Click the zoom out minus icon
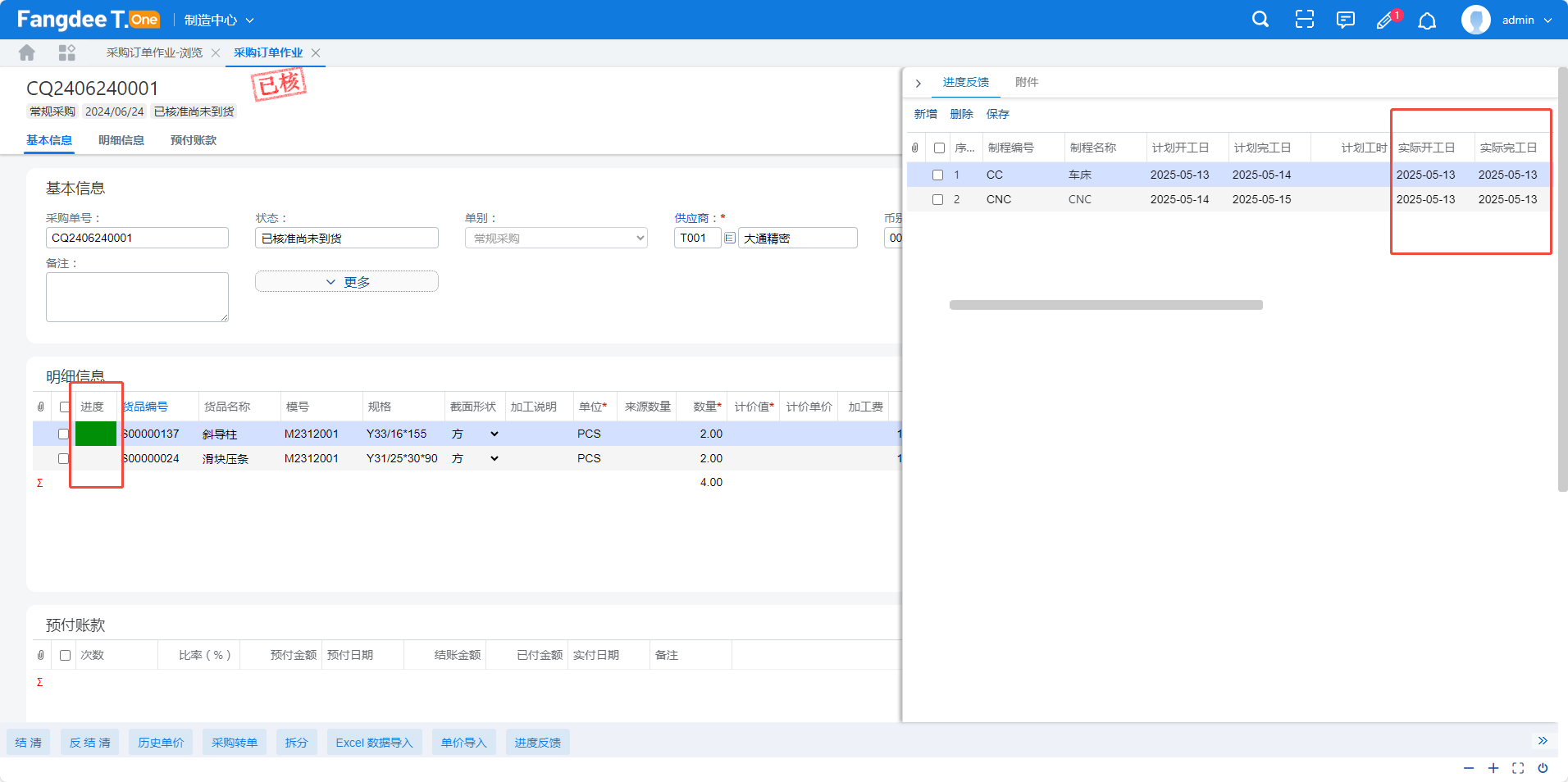Screen dimensions: 1568x782 (1469, 768)
